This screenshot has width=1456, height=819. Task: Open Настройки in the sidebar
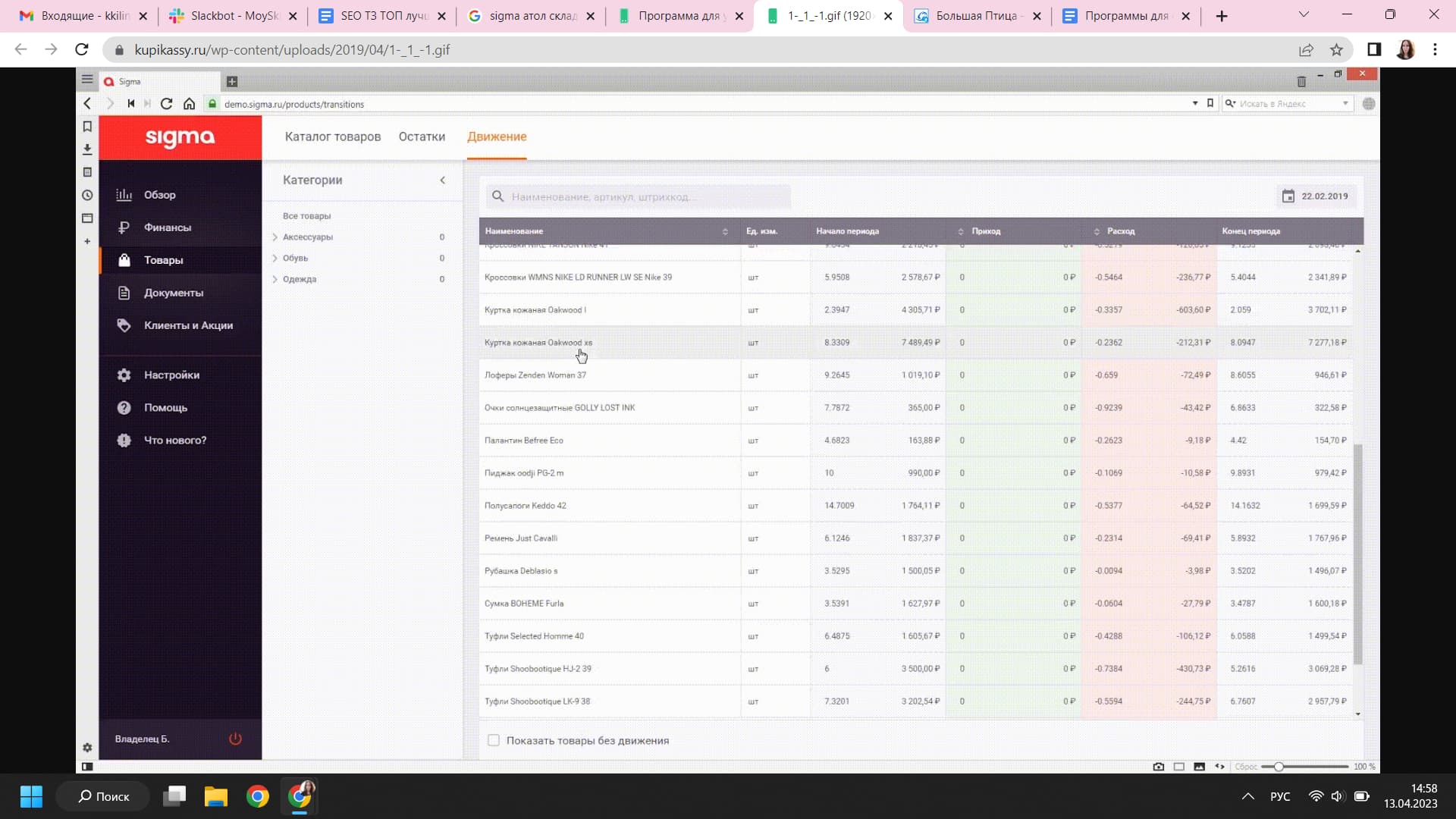click(x=171, y=375)
